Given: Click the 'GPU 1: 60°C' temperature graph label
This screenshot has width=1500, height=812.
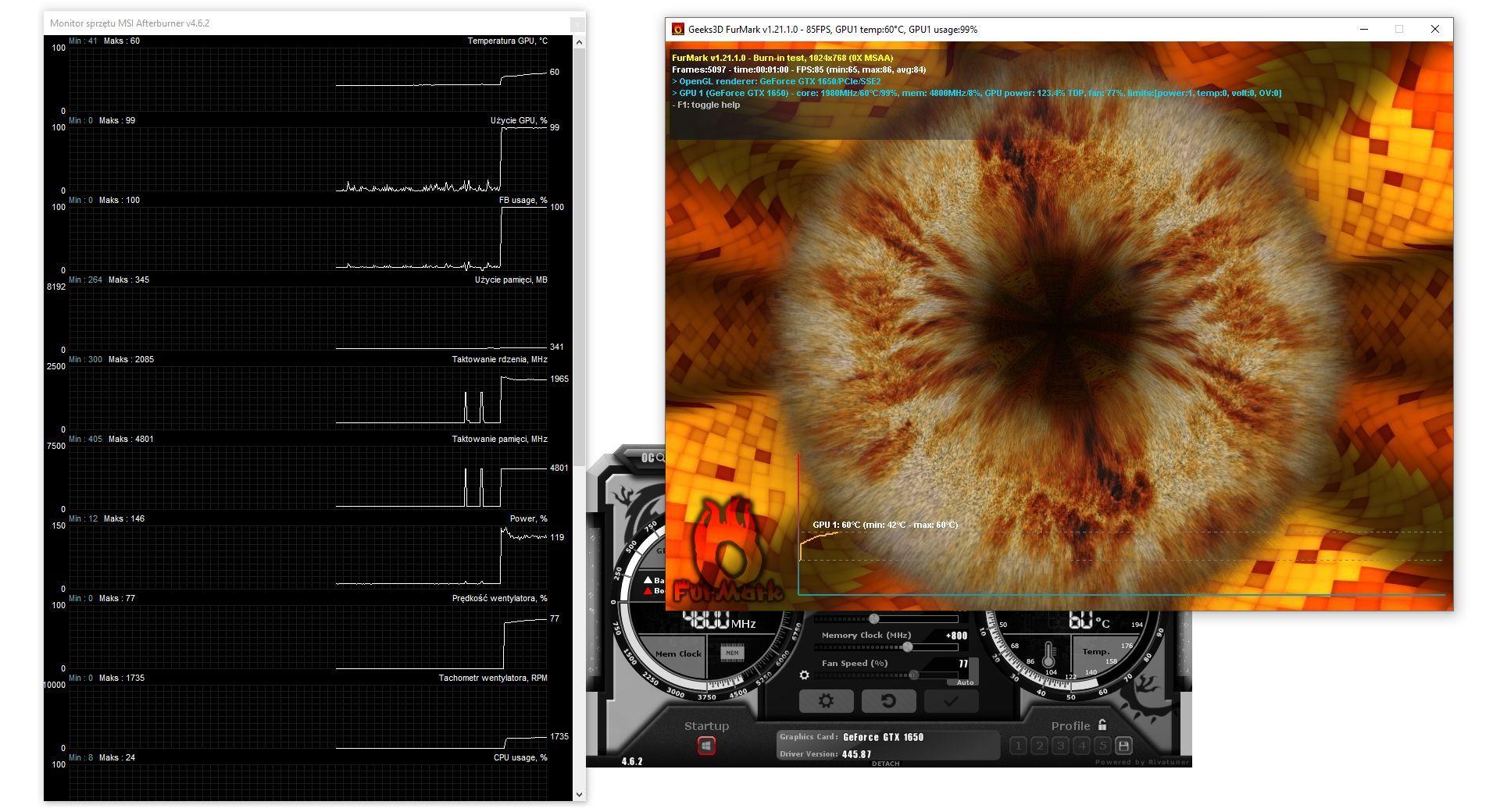Looking at the screenshot, I should point(885,525).
